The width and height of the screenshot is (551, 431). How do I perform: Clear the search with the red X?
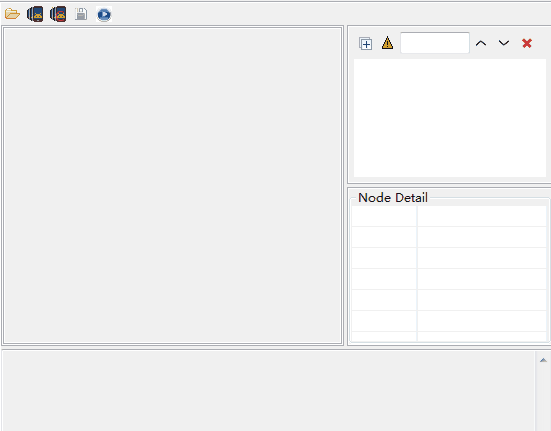pyautogui.click(x=527, y=43)
